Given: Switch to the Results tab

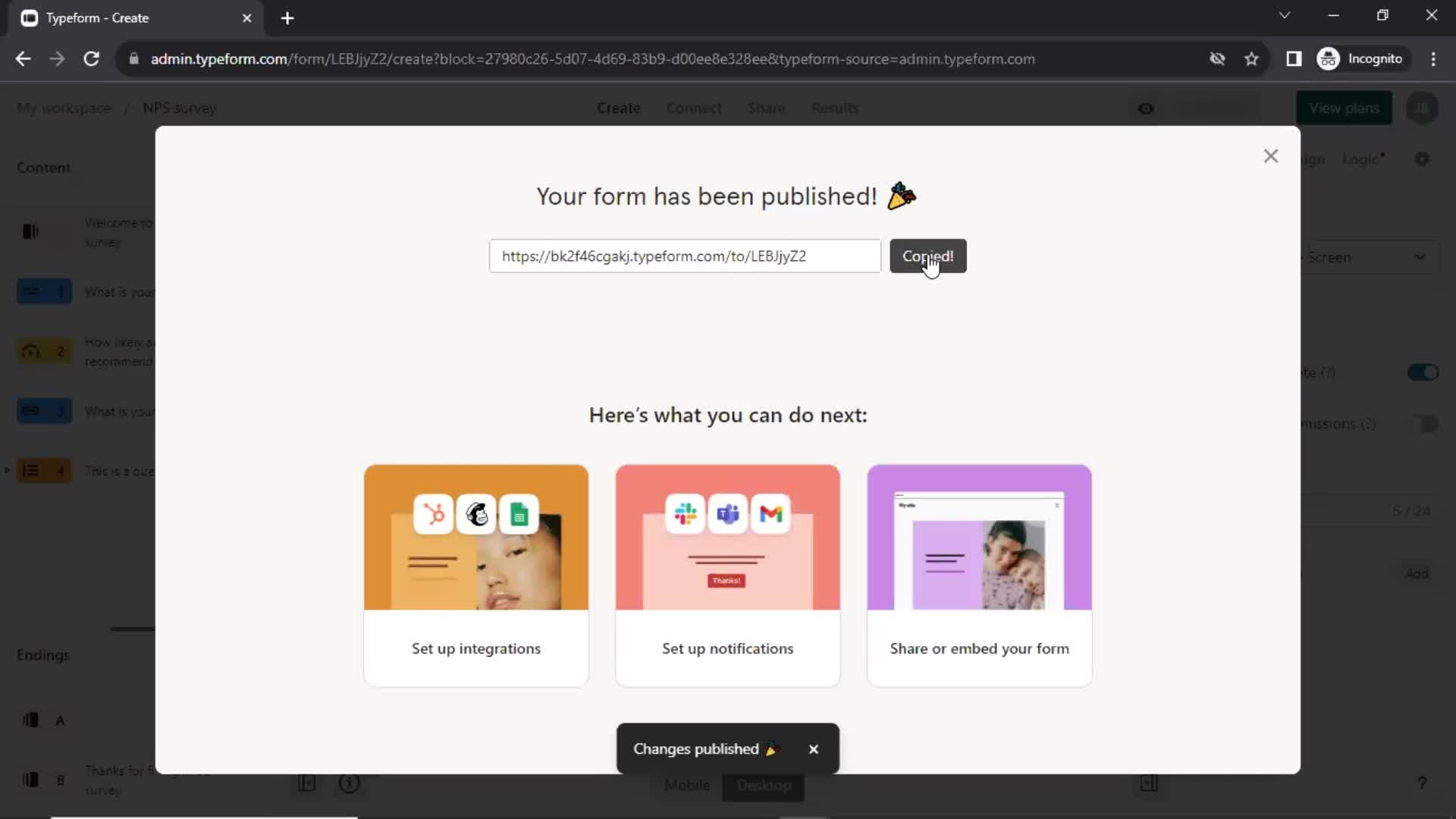Looking at the screenshot, I should pyautogui.click(x=835, y=108).
